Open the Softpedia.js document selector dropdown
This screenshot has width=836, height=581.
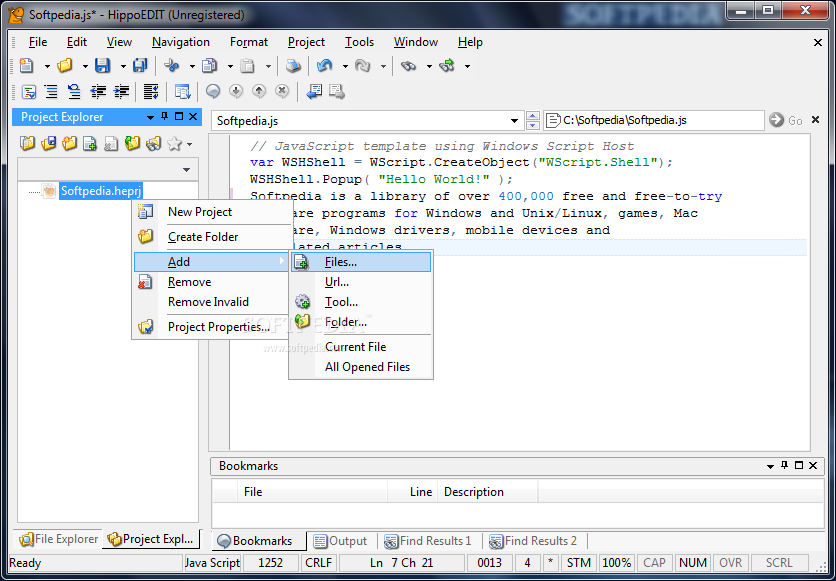(x=515, y=121)
